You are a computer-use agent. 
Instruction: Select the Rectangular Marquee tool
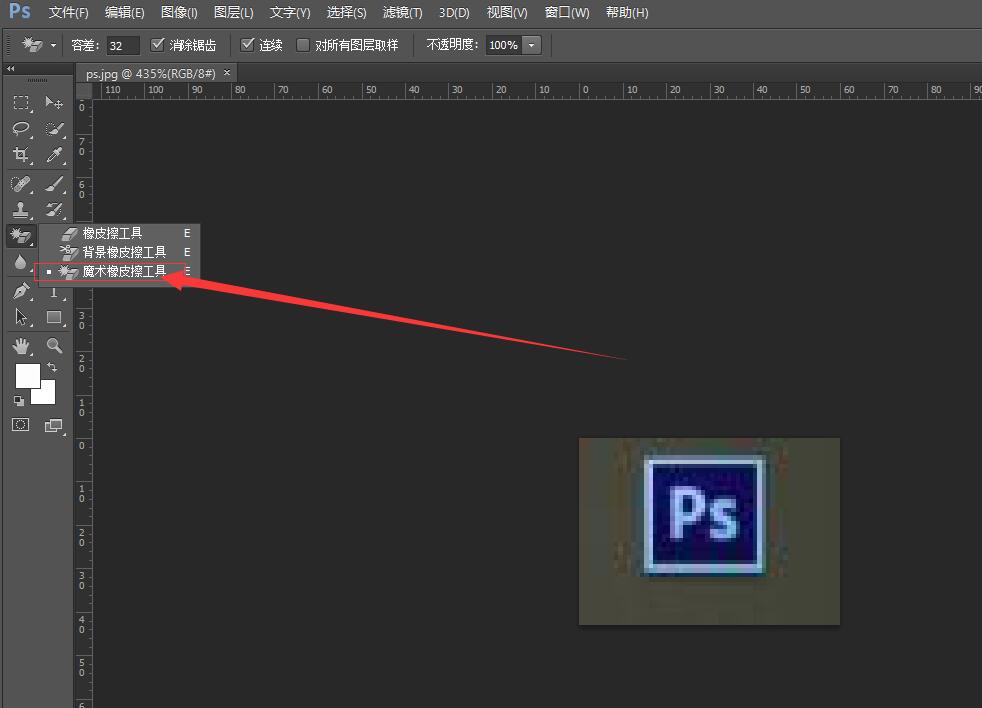pos(21,103)
